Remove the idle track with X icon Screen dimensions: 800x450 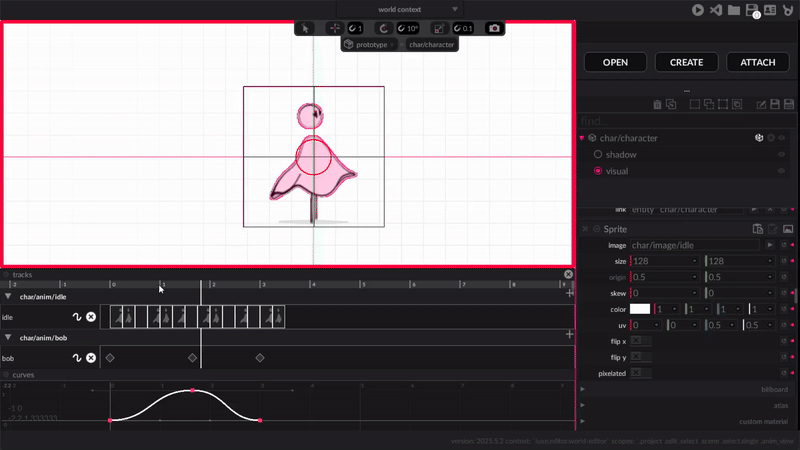pos(91,317)
